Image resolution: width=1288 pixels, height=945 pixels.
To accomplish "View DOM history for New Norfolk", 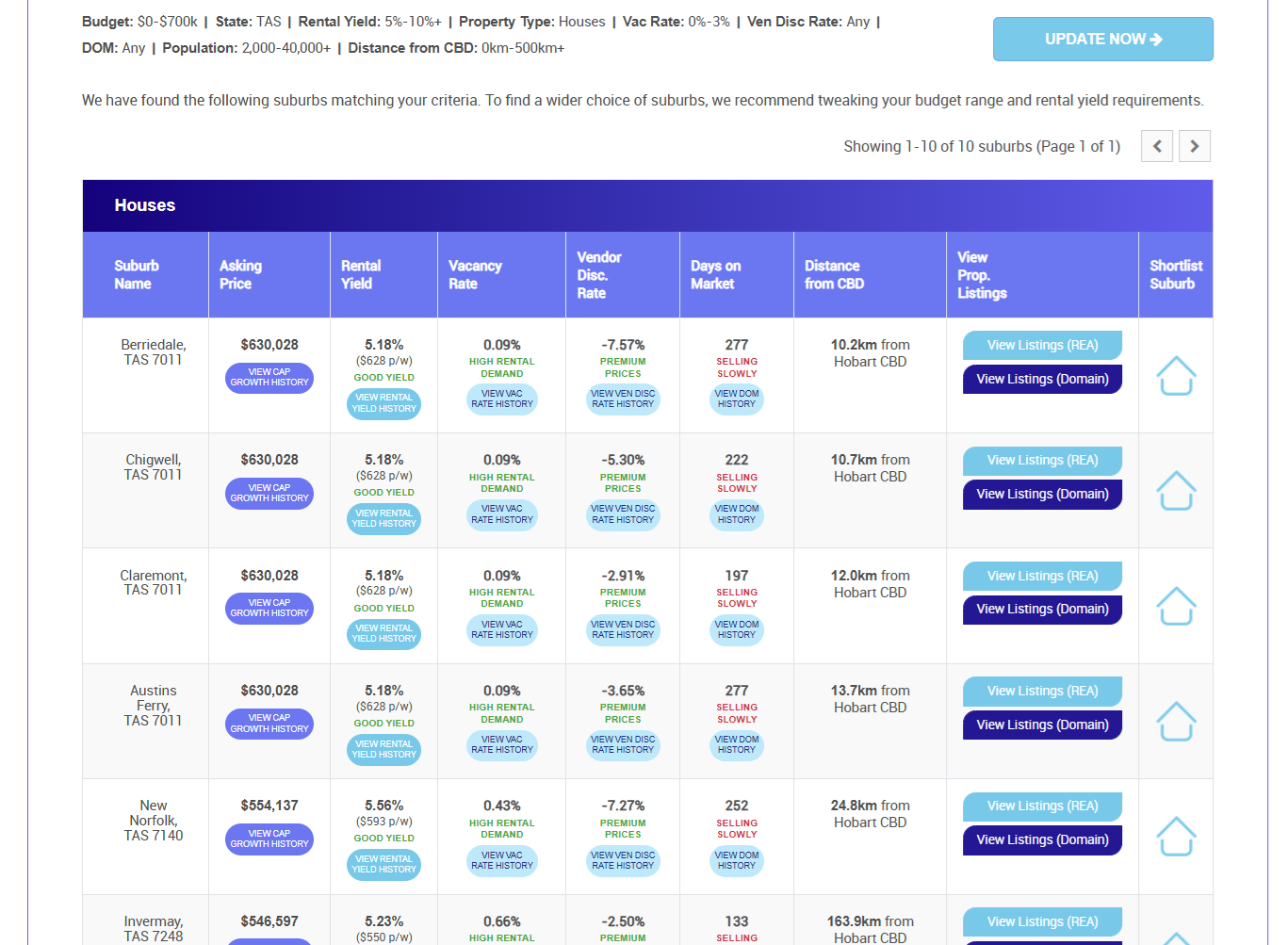I will (x=736, y=860).
